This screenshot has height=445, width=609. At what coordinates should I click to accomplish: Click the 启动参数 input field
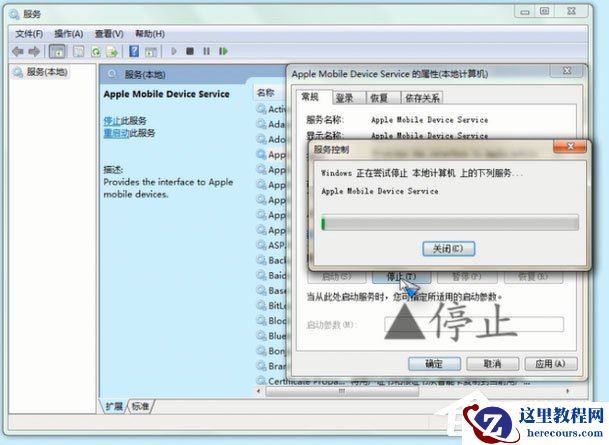pyautogui.click(x=474, y=324)
